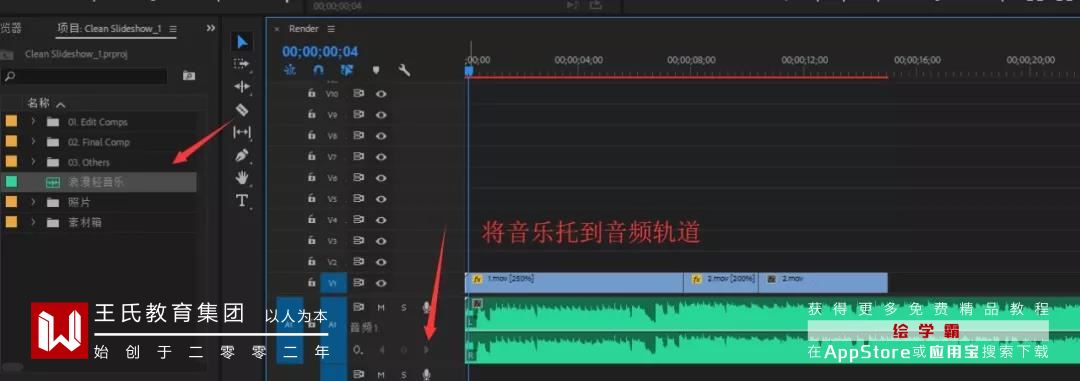The image size is (1080, 381).
Task: Switch to the Render sequence tab
Action: point(304,29)
